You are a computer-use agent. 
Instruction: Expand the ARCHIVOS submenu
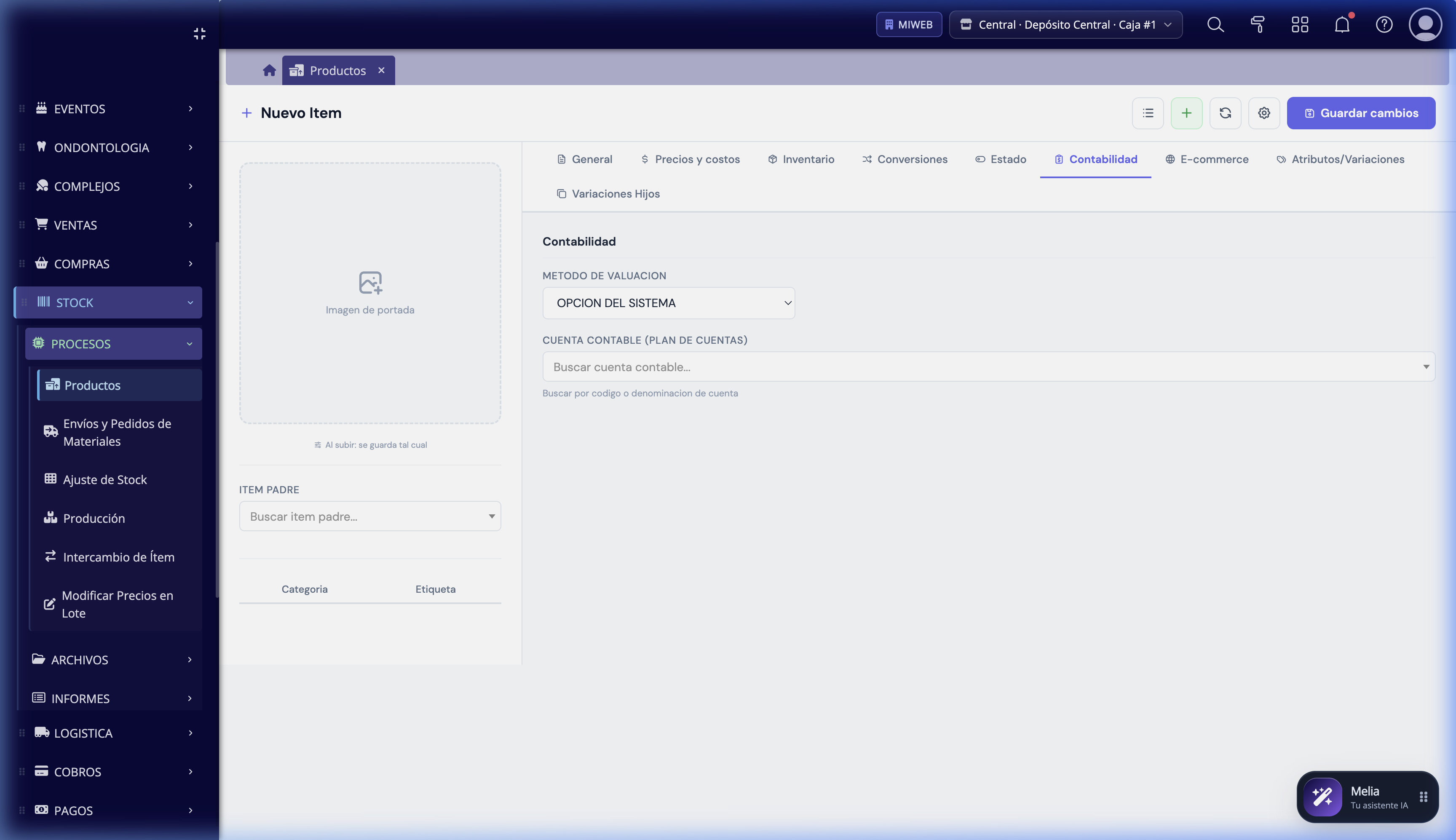(x=114, y=659)
